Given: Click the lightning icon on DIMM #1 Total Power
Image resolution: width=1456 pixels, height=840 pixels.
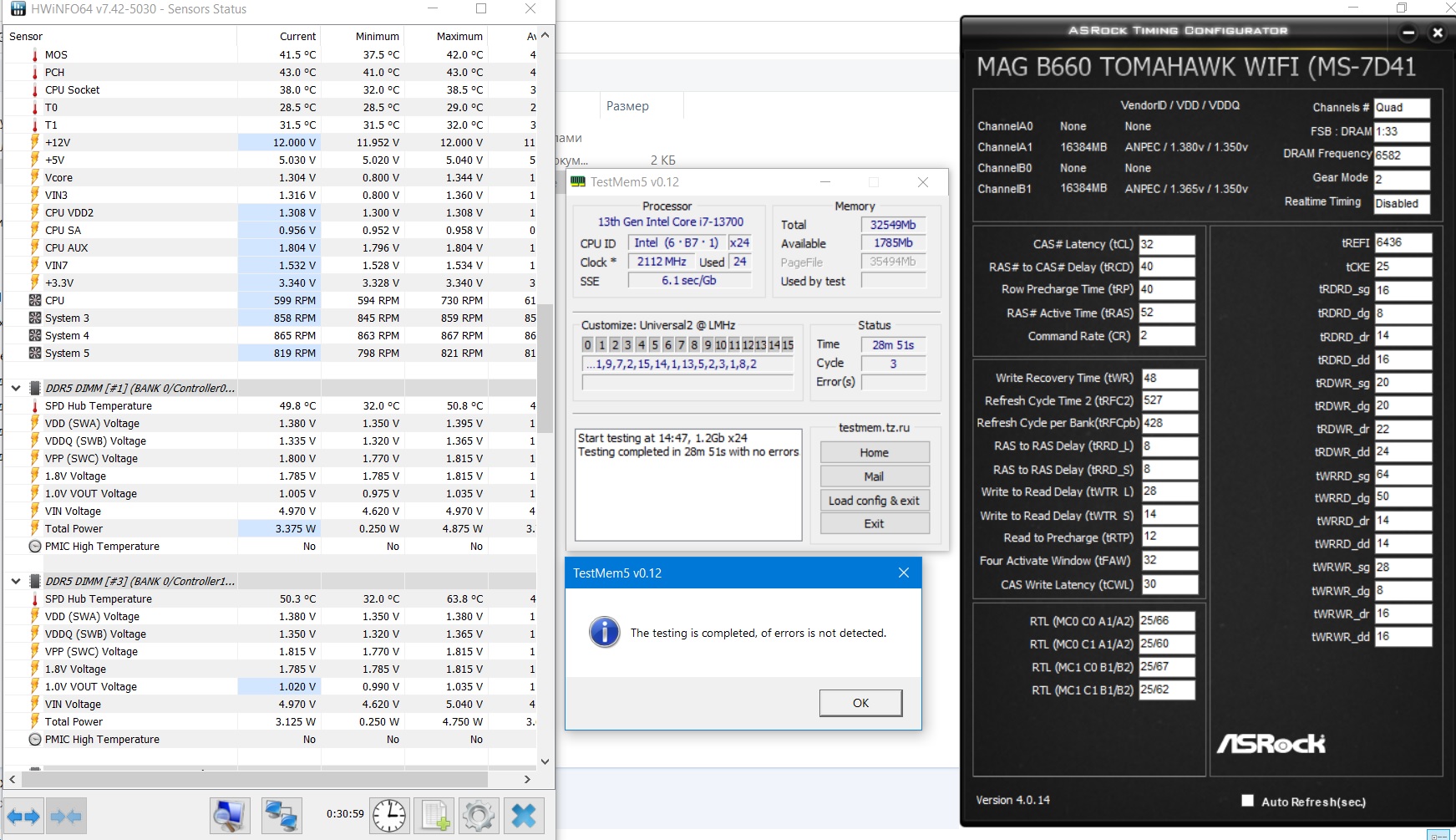Looking at the screenshot, I should click(35, 528).
